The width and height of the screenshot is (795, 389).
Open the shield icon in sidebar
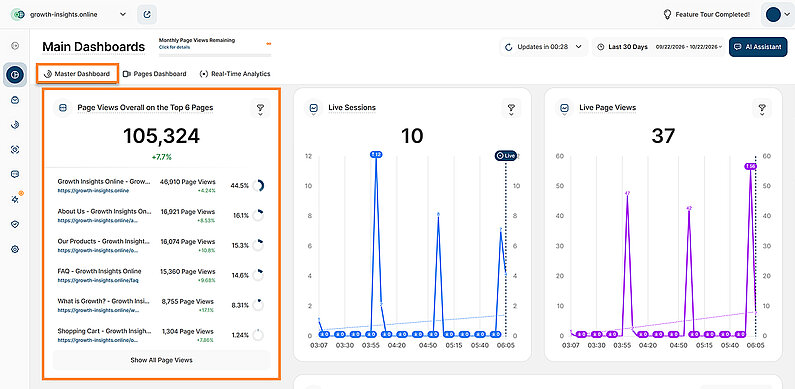tap(15, 224)
